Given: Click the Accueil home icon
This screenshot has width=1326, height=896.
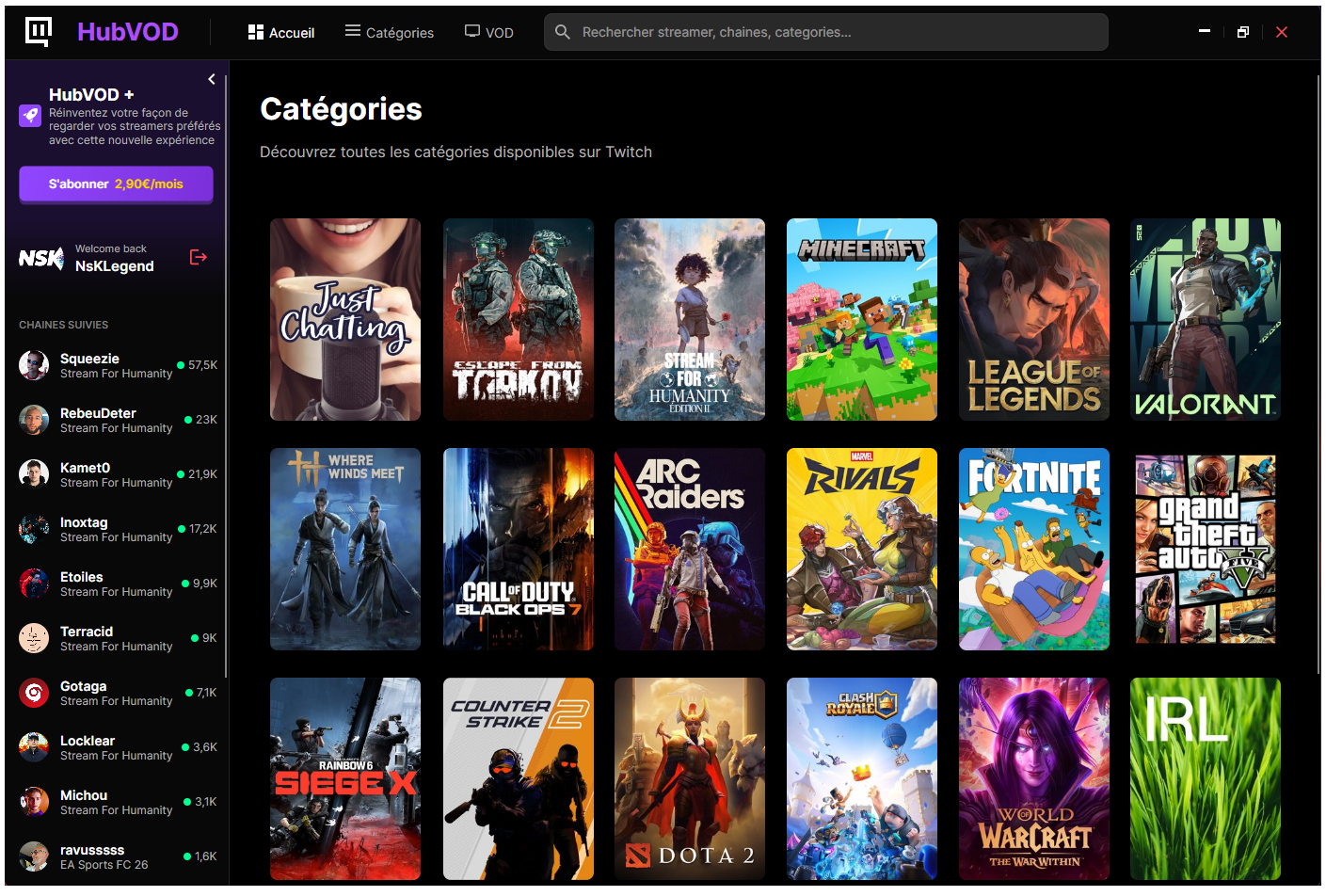Looking at the screenshot, I should 254,31.
